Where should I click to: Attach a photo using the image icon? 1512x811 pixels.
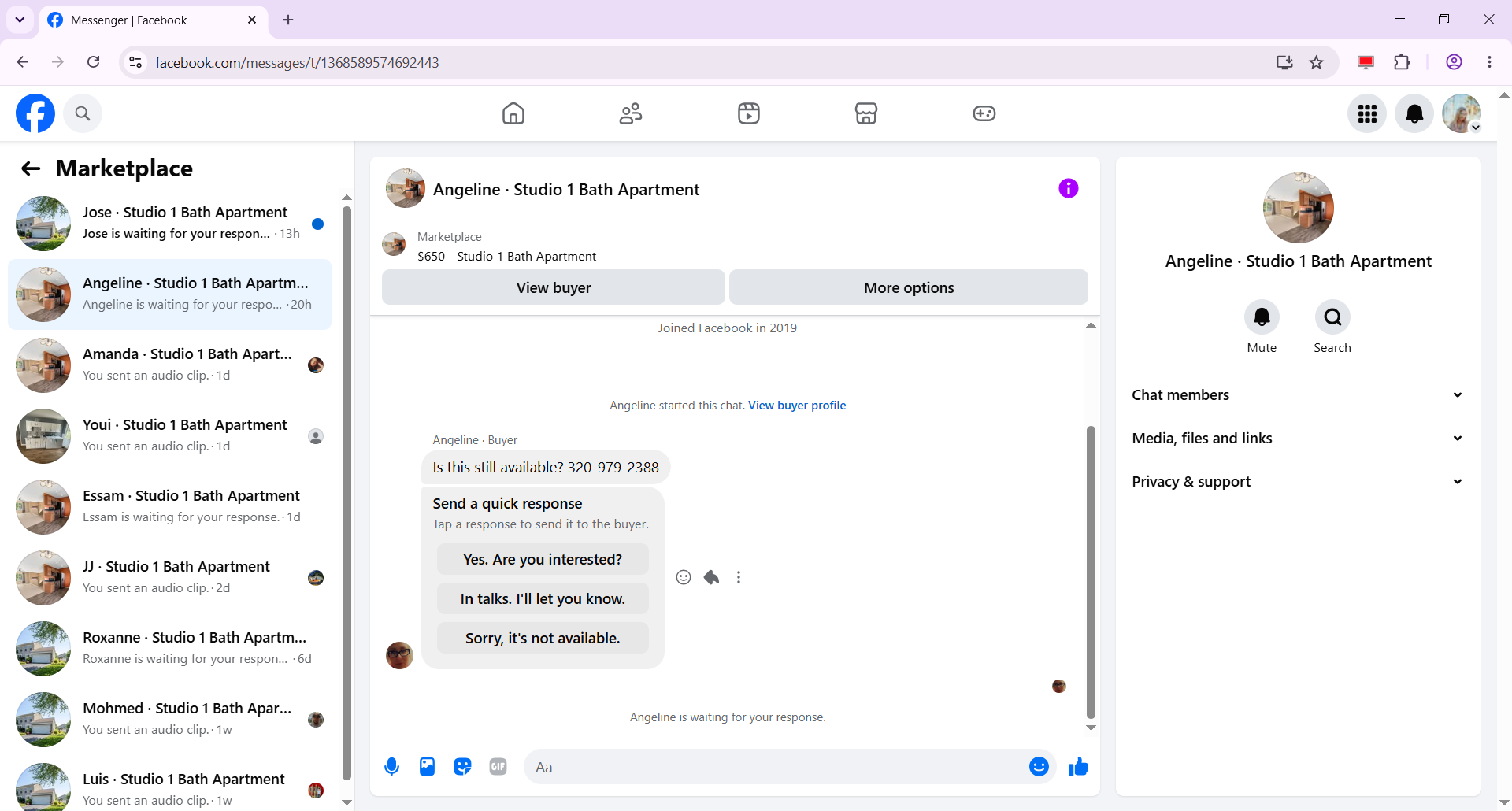click(427, 767)
